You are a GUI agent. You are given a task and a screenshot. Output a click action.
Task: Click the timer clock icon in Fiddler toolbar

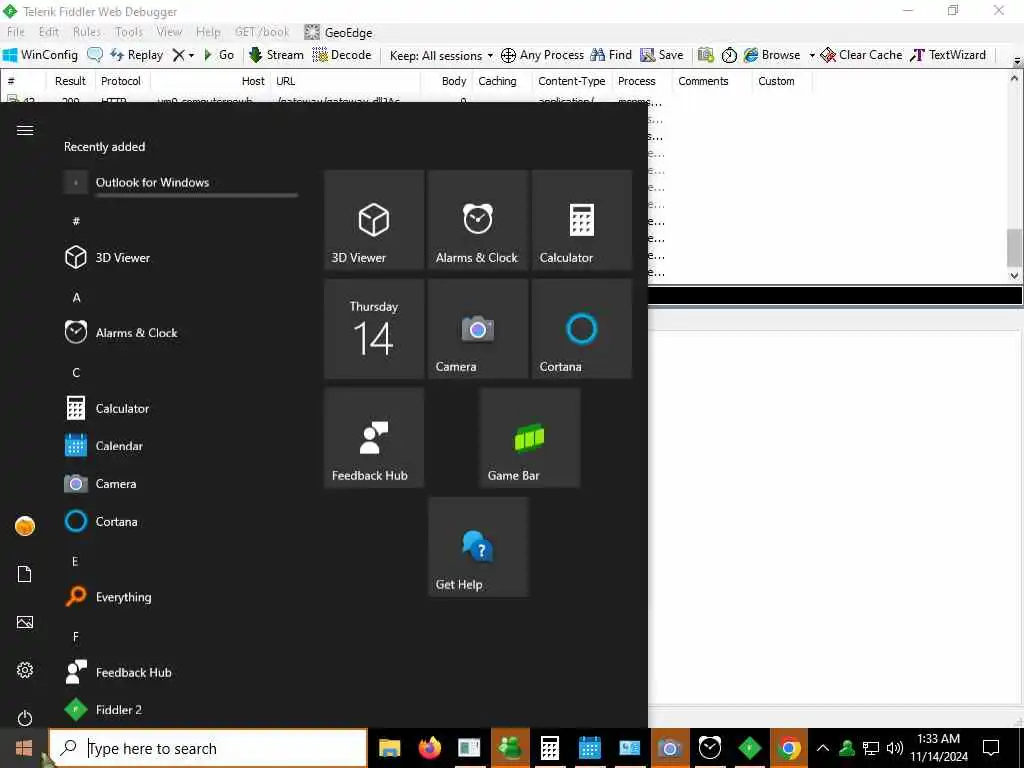click(729, 55)
